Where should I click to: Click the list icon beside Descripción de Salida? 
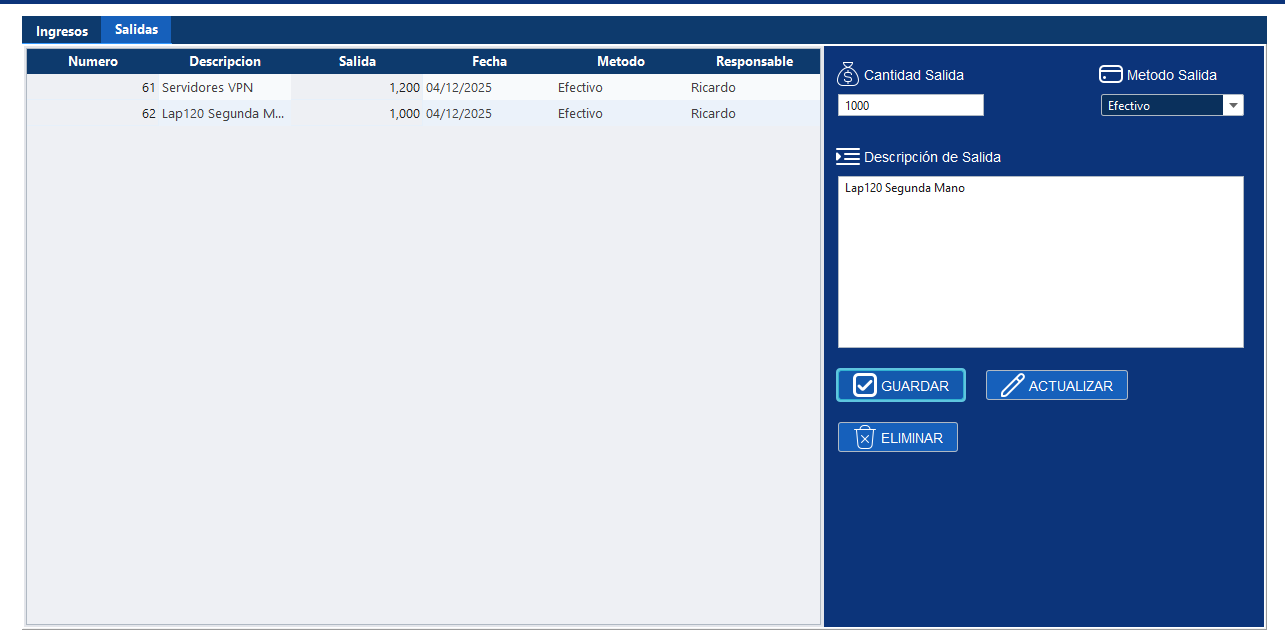coord(848,157)
